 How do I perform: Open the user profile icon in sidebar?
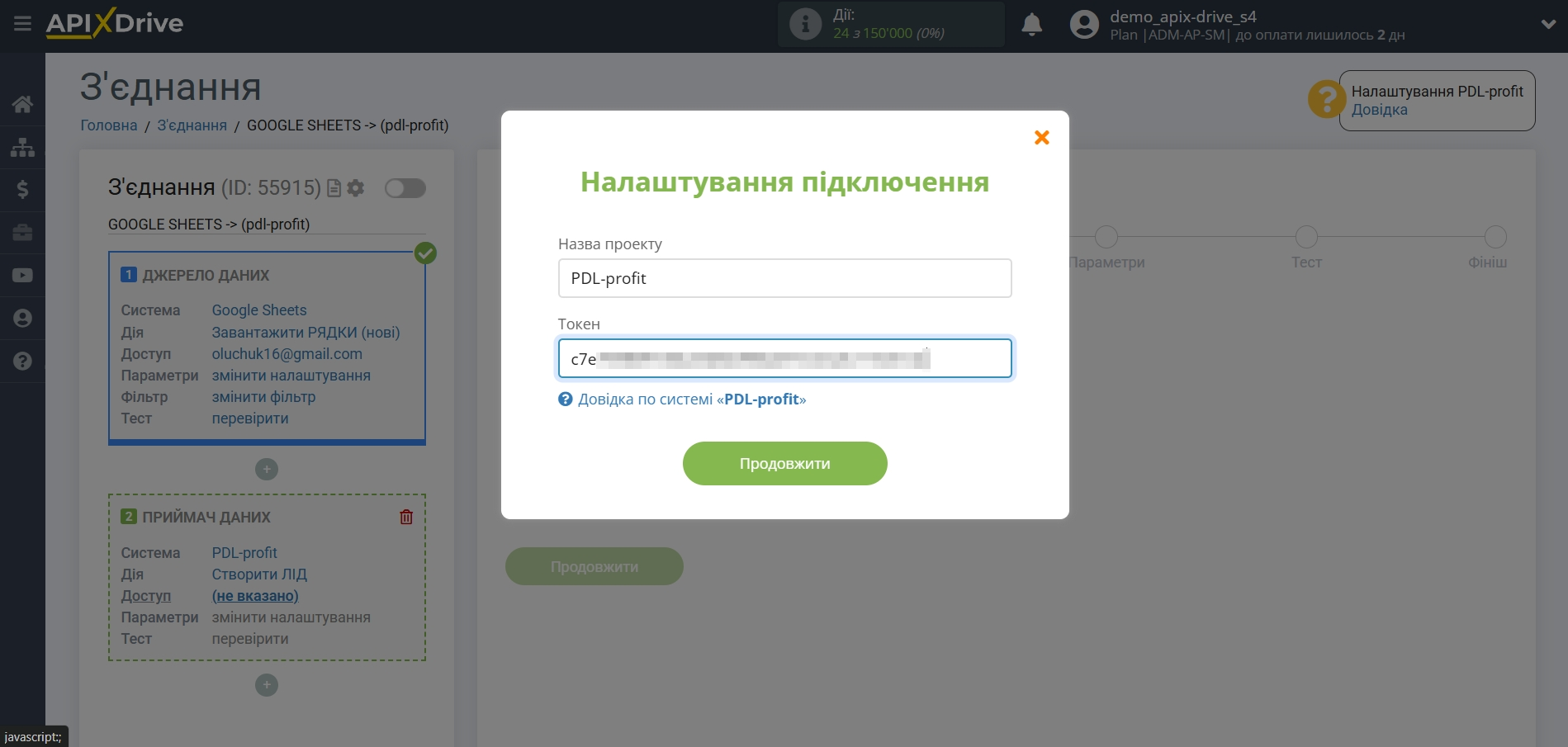pos(22,319)
